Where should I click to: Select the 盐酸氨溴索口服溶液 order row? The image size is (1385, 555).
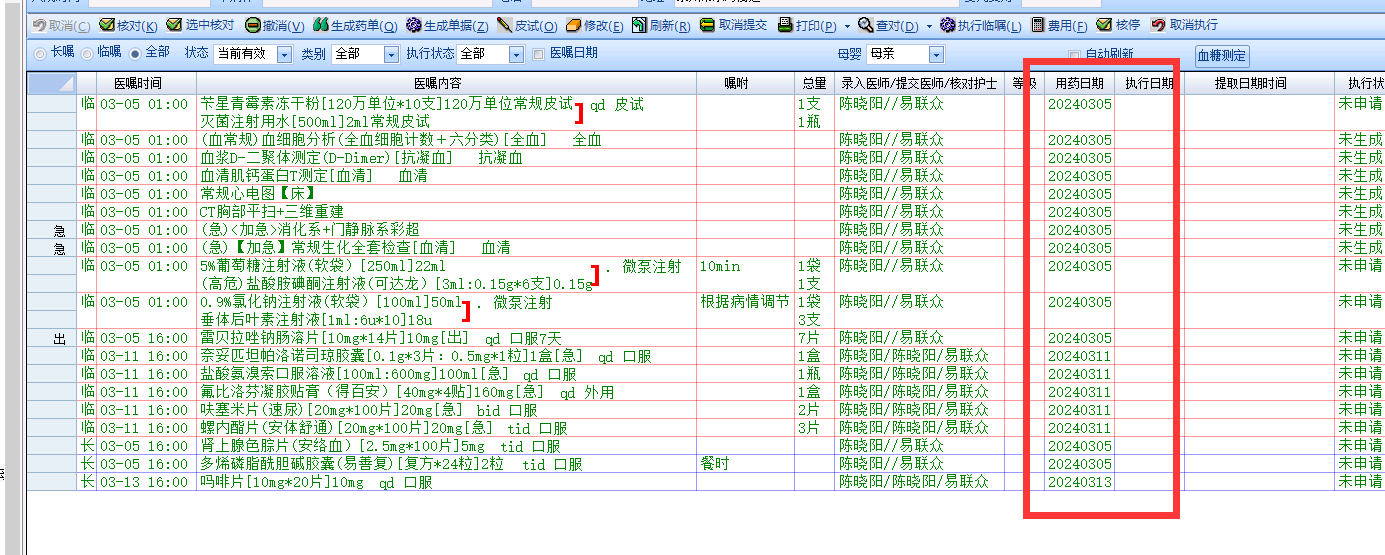tap(705, 374)
